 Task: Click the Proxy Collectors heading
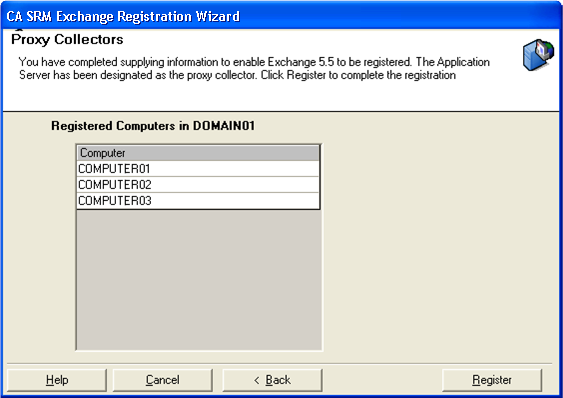pyautogui.click(x=67, y=40)
